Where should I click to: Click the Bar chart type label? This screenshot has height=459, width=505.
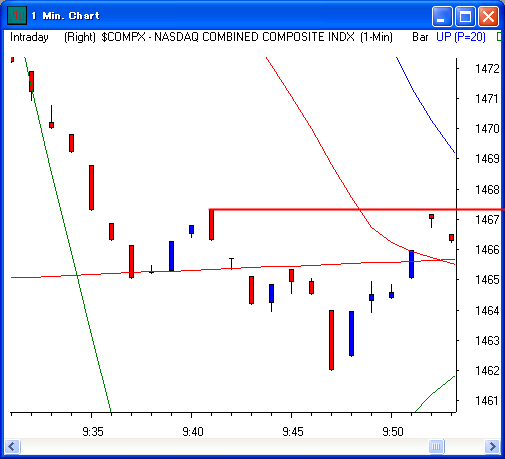(x=420, y=37)
